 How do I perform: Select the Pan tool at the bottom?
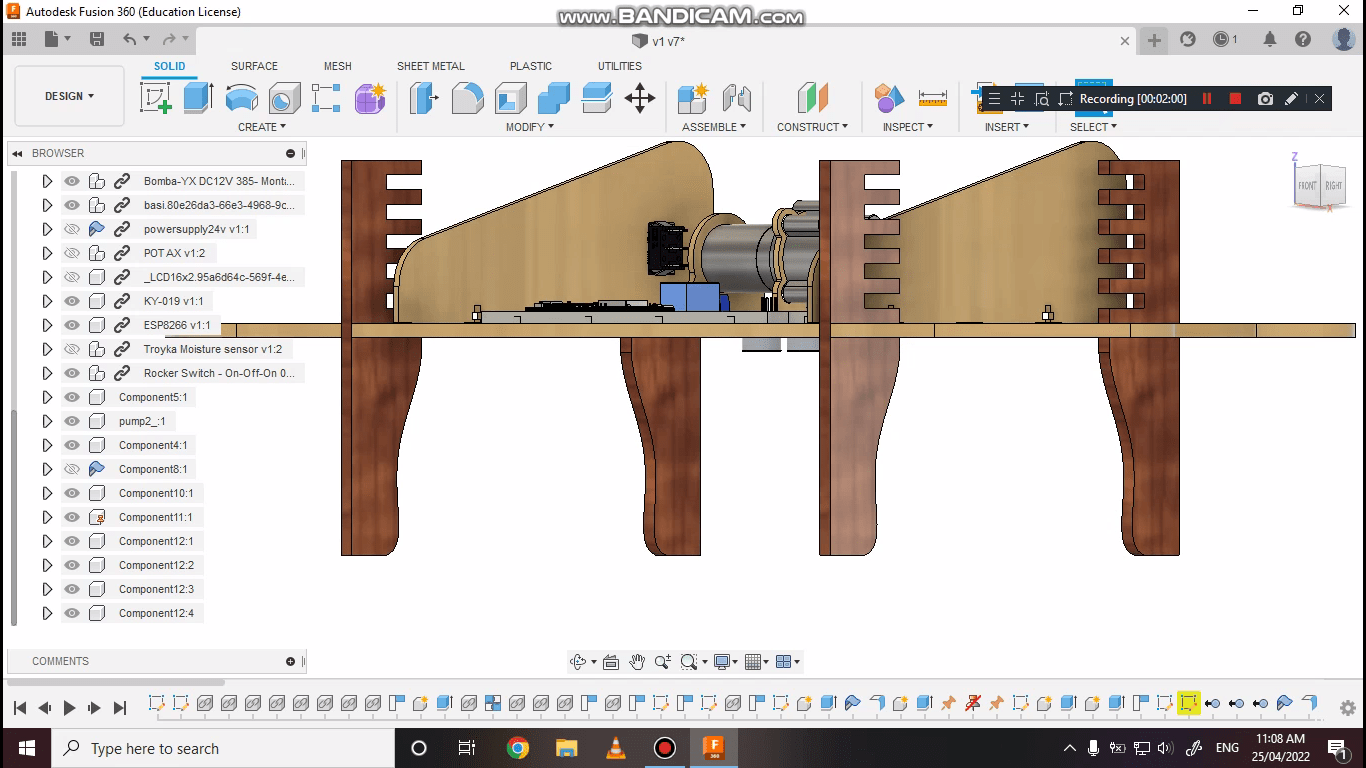636,661
